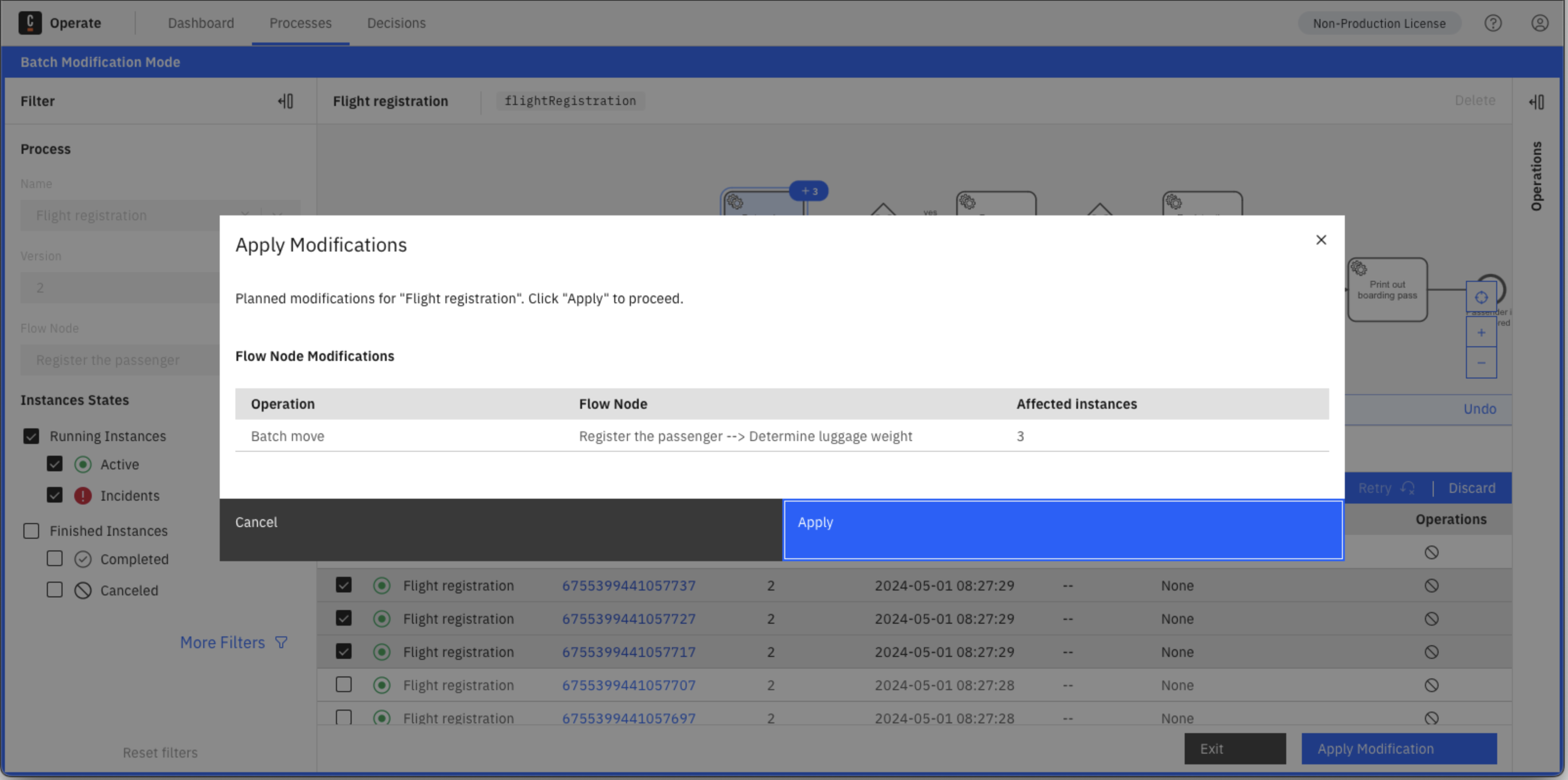1568x780 pixels.
Task: Collapse the Operations panel on the right
Action: tap(1536, 102)
